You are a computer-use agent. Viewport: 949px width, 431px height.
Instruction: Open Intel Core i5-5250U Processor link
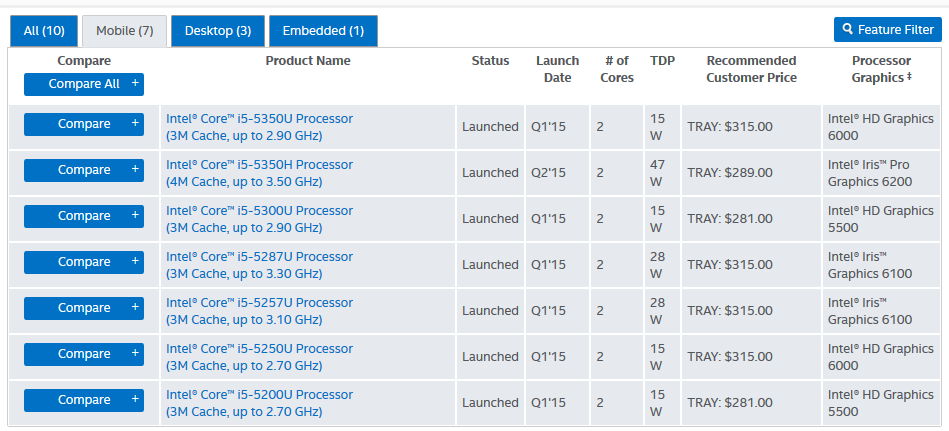pos(260,357)
